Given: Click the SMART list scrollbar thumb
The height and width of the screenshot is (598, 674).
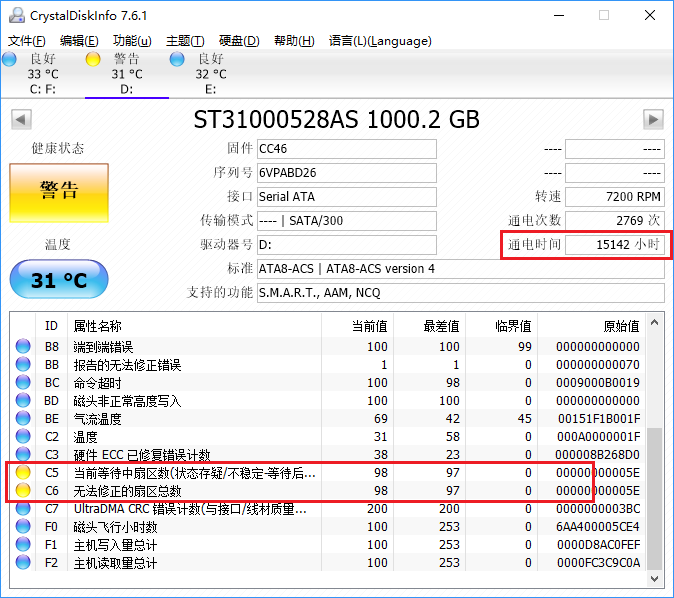Looking at the screenshot, I should point(655,499).
